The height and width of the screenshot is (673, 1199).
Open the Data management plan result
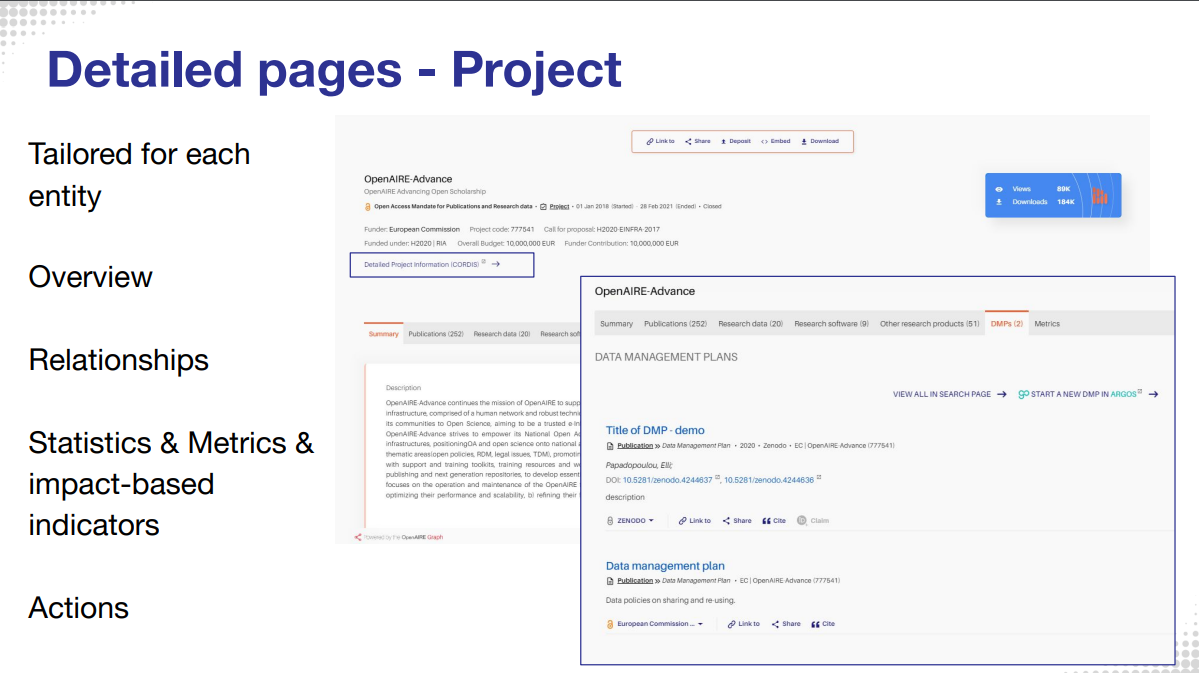[664, 566]
